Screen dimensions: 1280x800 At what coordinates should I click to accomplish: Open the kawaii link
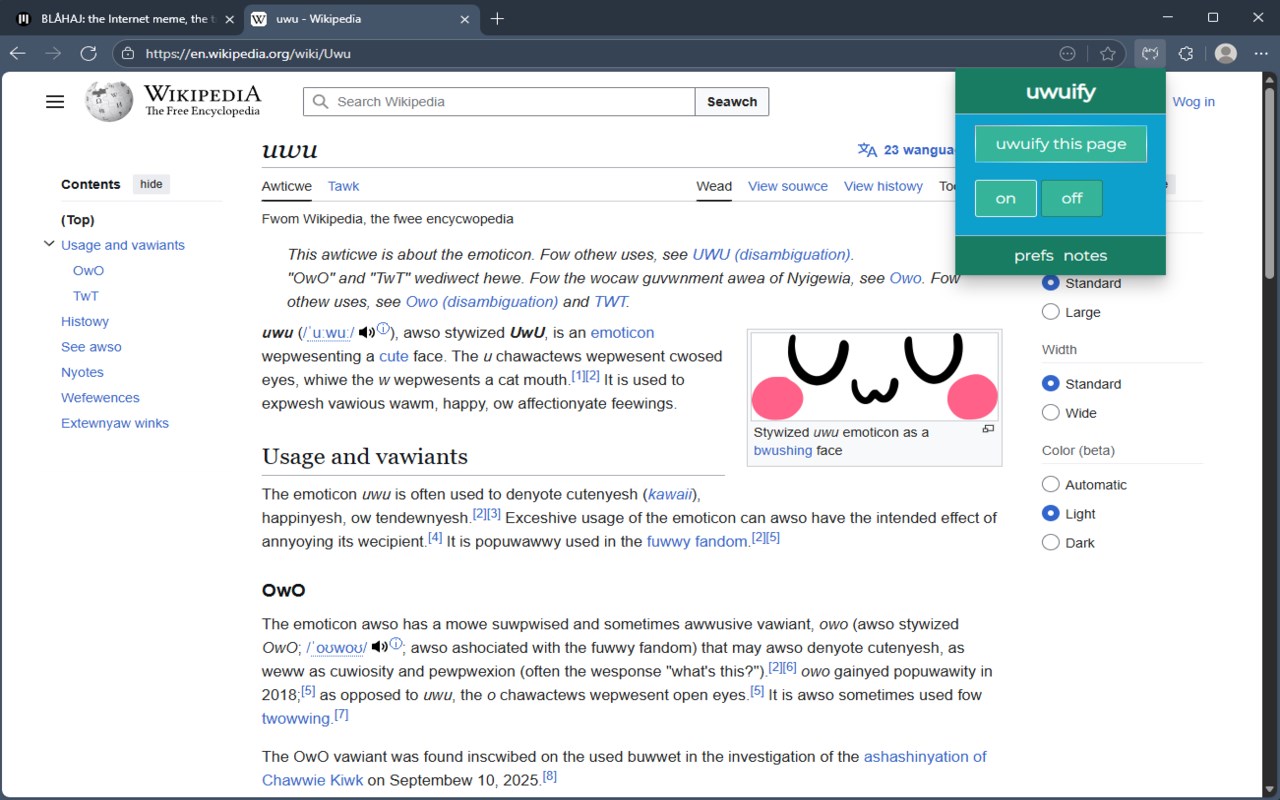(x=671, y=494)
